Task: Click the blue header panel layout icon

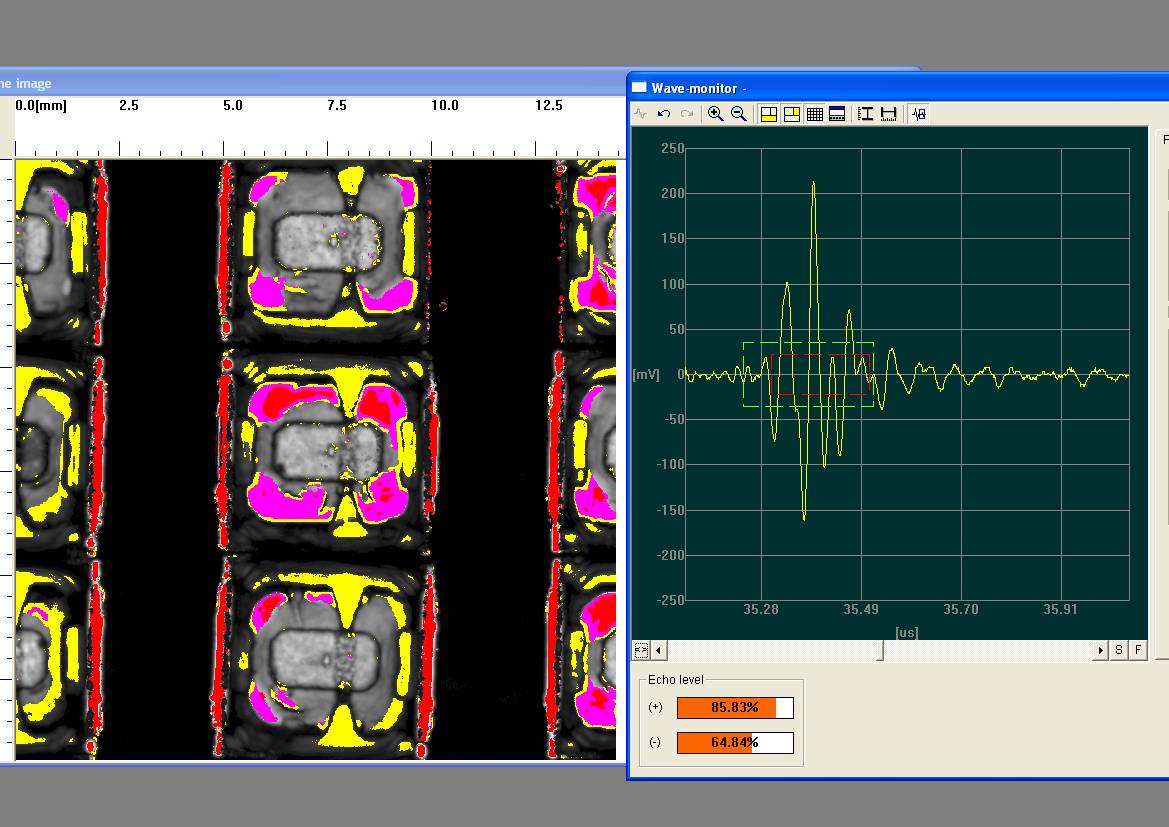Action: (838, 114)
